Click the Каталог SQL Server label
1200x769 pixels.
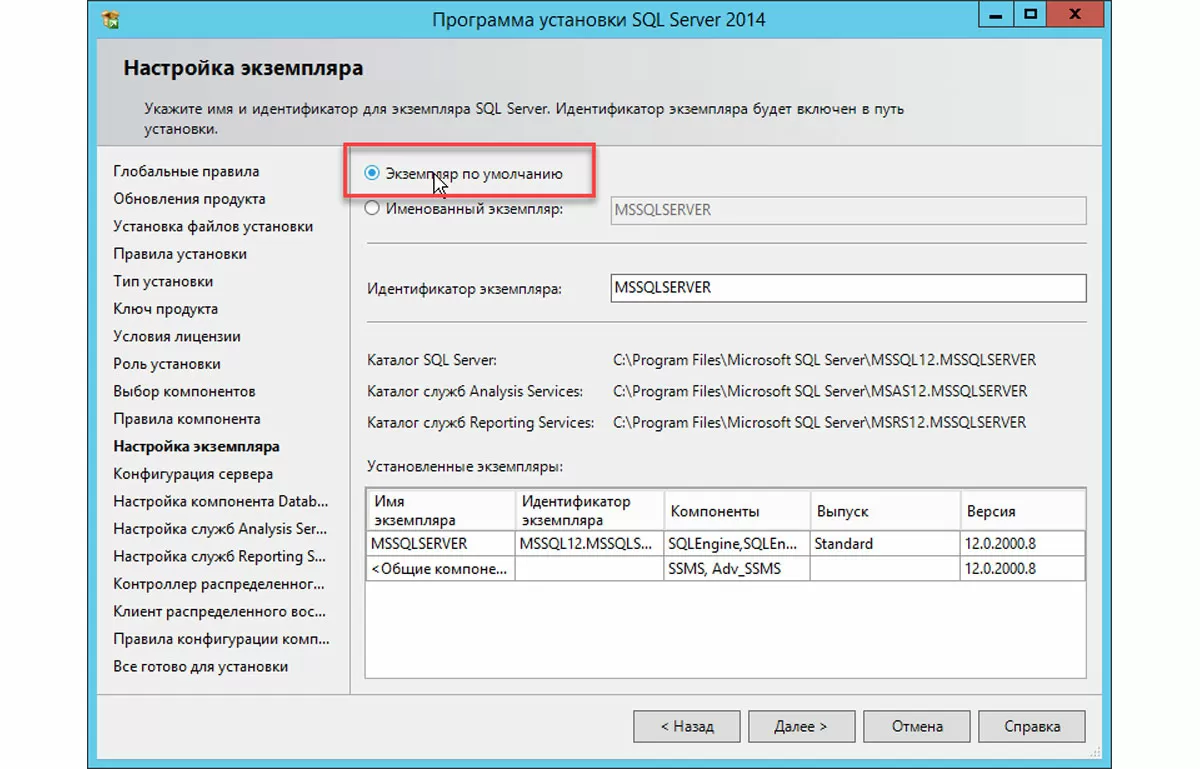click(x=432, y=360)
